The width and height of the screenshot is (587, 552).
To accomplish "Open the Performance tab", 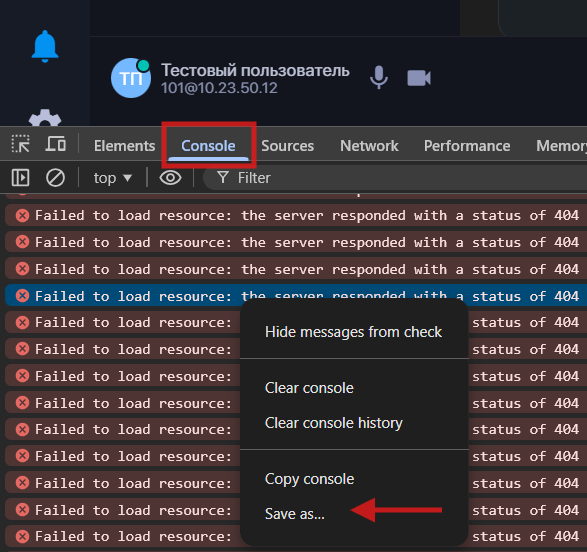I will [x=467, y=146].
